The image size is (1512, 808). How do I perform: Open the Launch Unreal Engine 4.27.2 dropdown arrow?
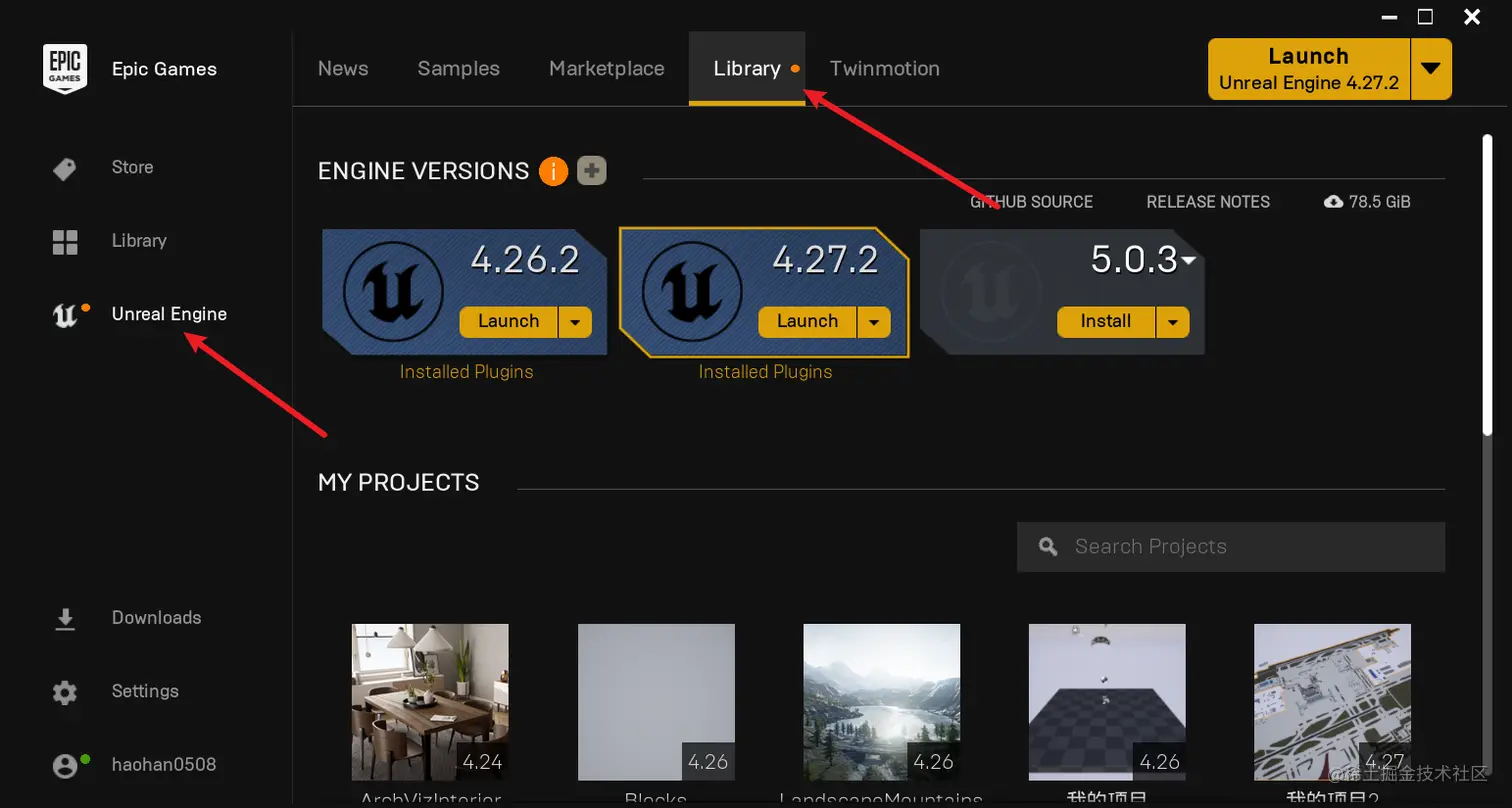[x=1431, y=69]
